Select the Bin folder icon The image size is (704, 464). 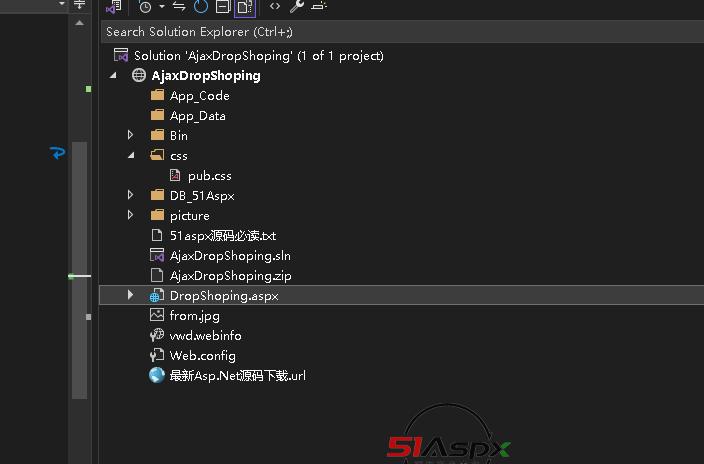coord(157,135)
